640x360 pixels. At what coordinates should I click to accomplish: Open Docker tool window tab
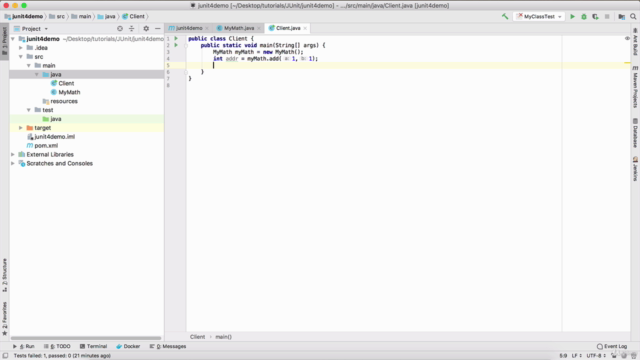pos(128,346)
